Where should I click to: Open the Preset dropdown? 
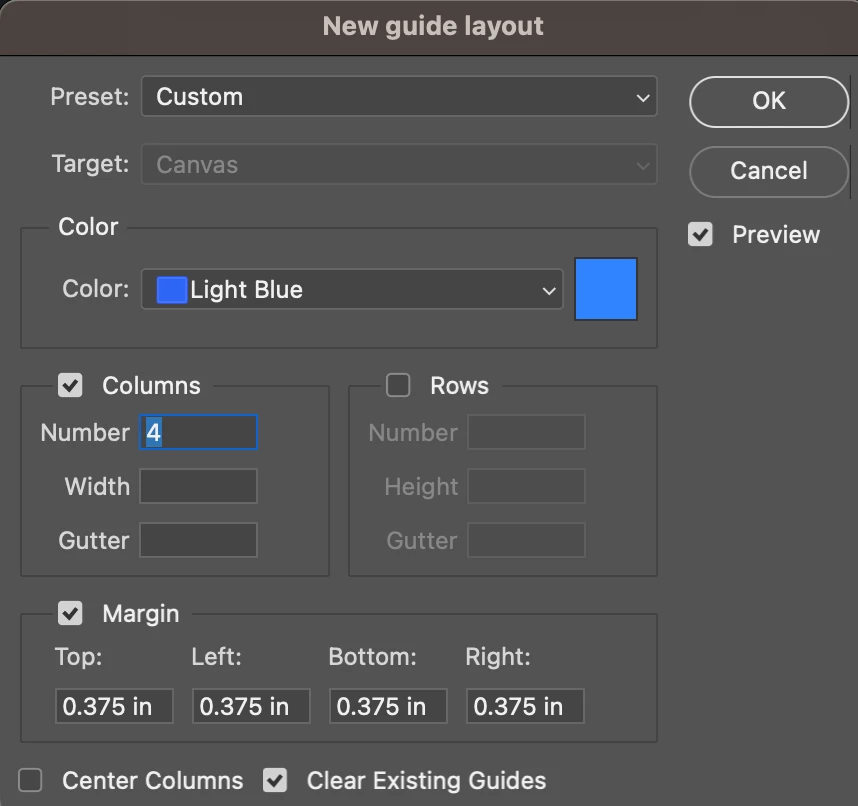(x=398, y=97)
